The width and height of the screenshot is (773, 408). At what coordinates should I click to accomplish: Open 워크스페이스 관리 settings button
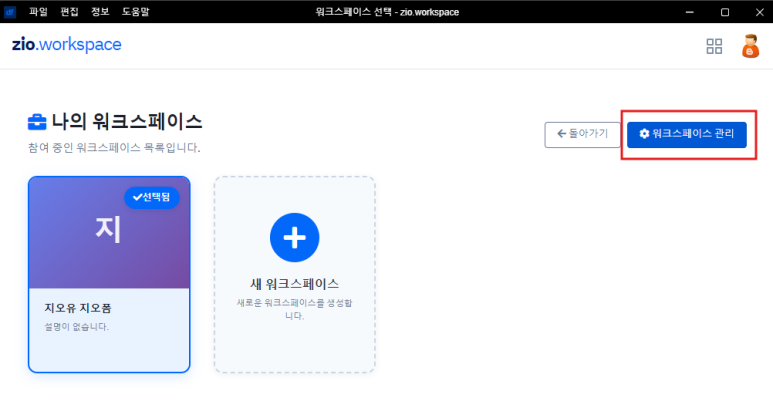point(686,133)
